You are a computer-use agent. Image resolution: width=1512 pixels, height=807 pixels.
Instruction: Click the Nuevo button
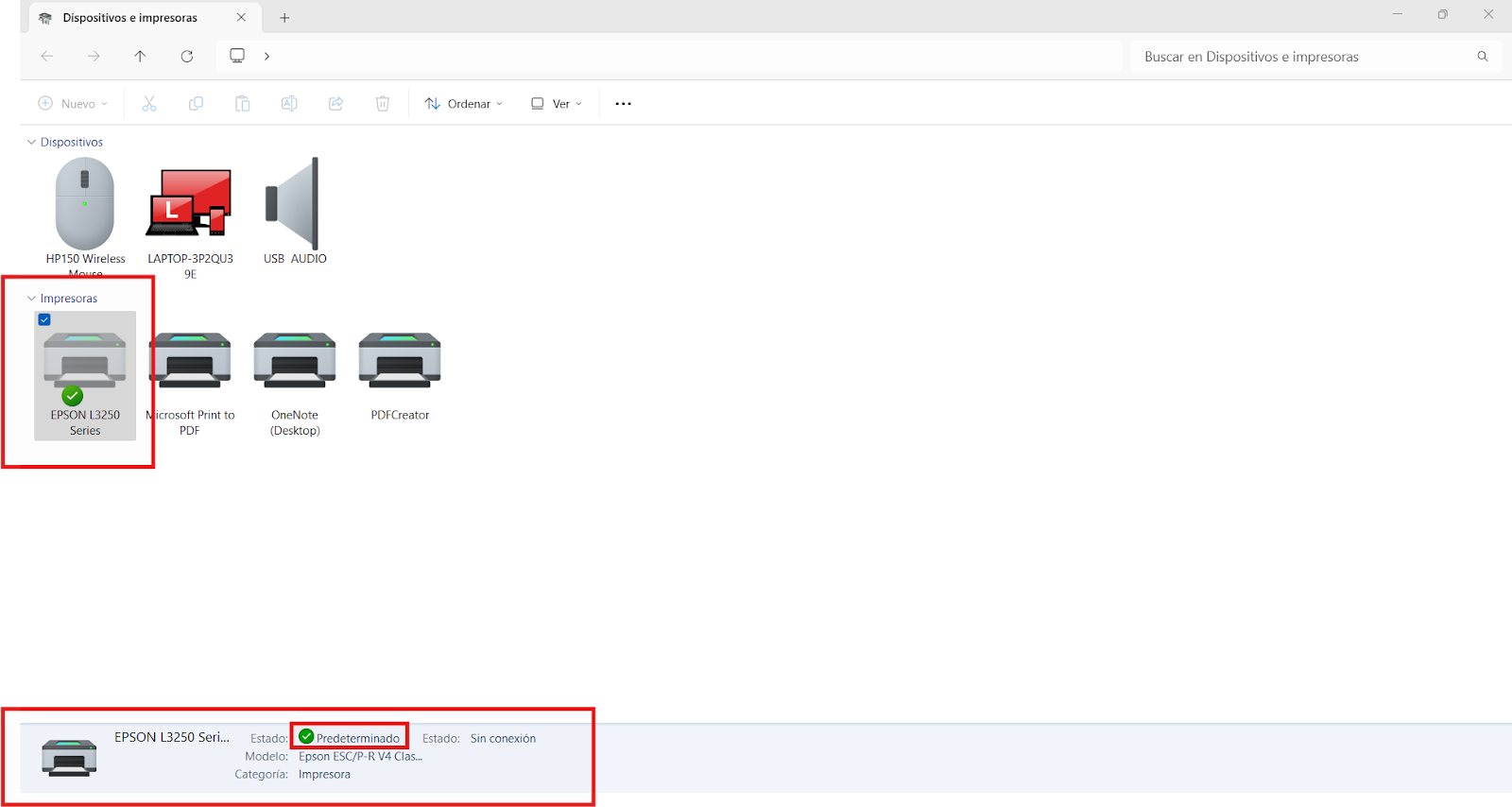coord(73,104)
